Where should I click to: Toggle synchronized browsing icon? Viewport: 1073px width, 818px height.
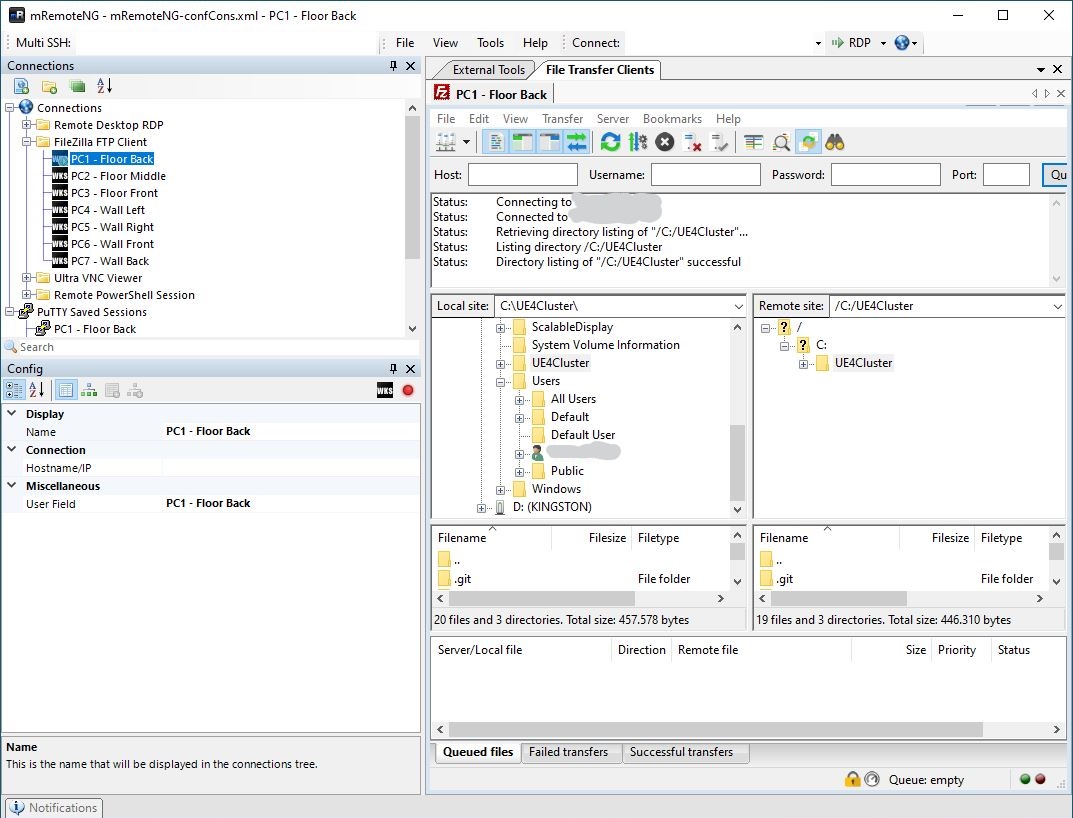coord(808,142)
